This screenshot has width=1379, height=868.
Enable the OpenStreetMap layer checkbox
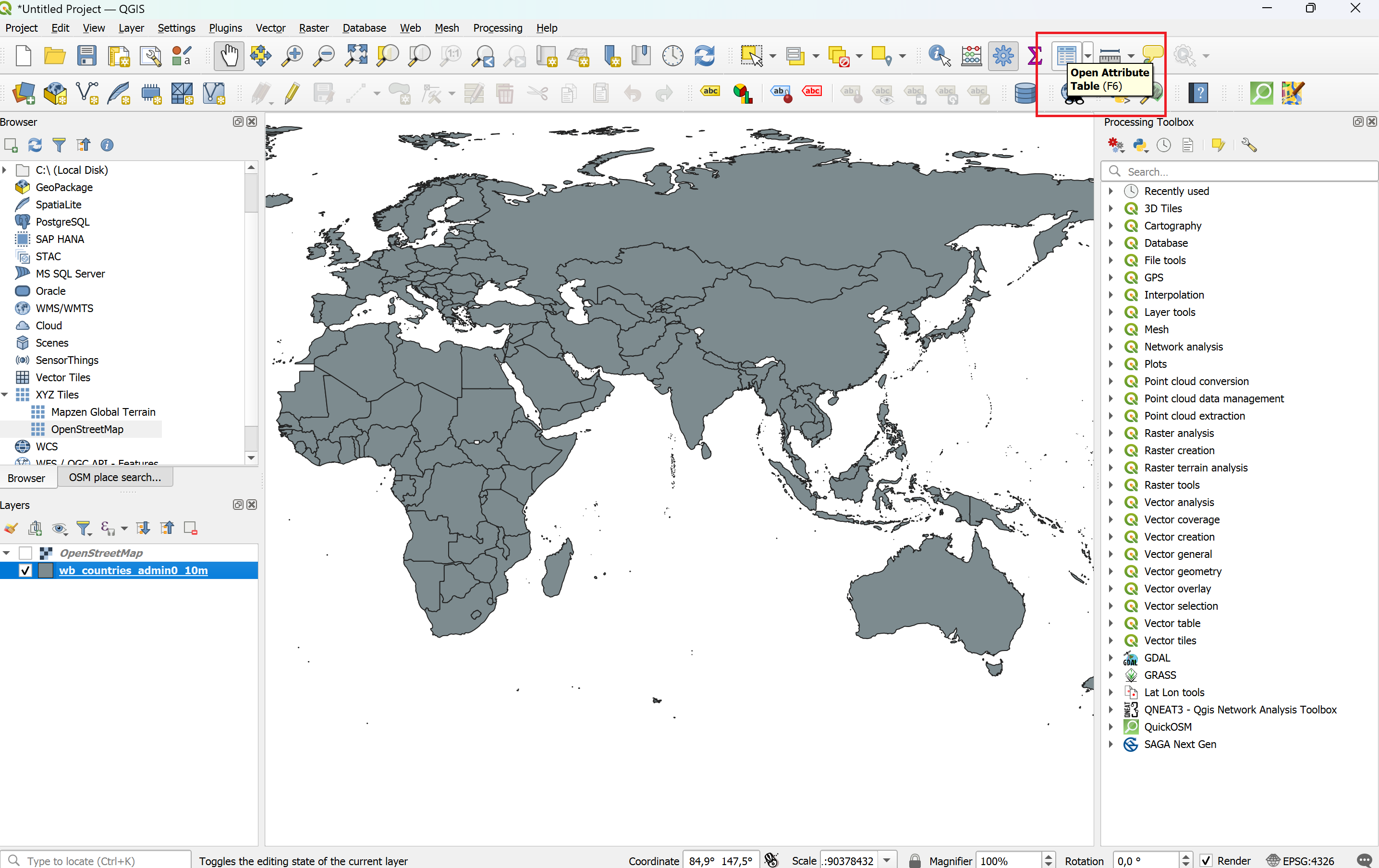25,553
